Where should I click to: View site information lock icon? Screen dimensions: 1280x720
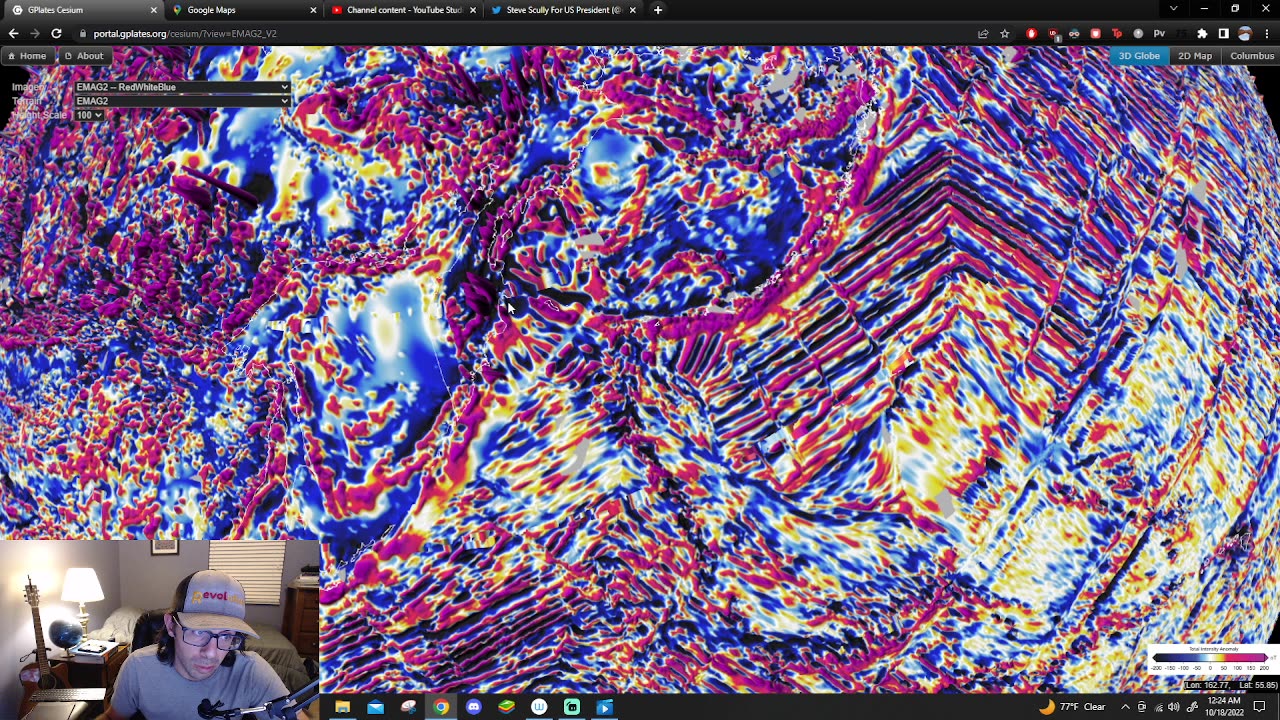click(82, 34)
